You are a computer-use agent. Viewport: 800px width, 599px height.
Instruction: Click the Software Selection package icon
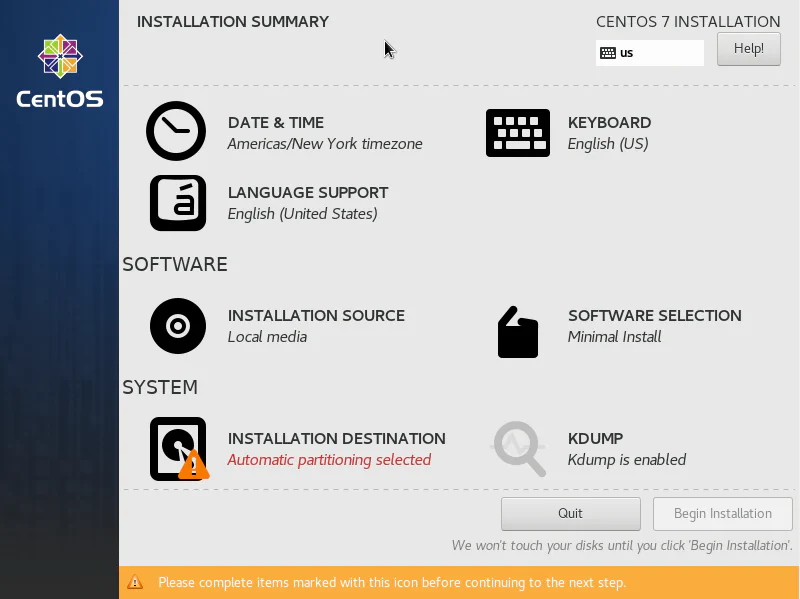518,332
